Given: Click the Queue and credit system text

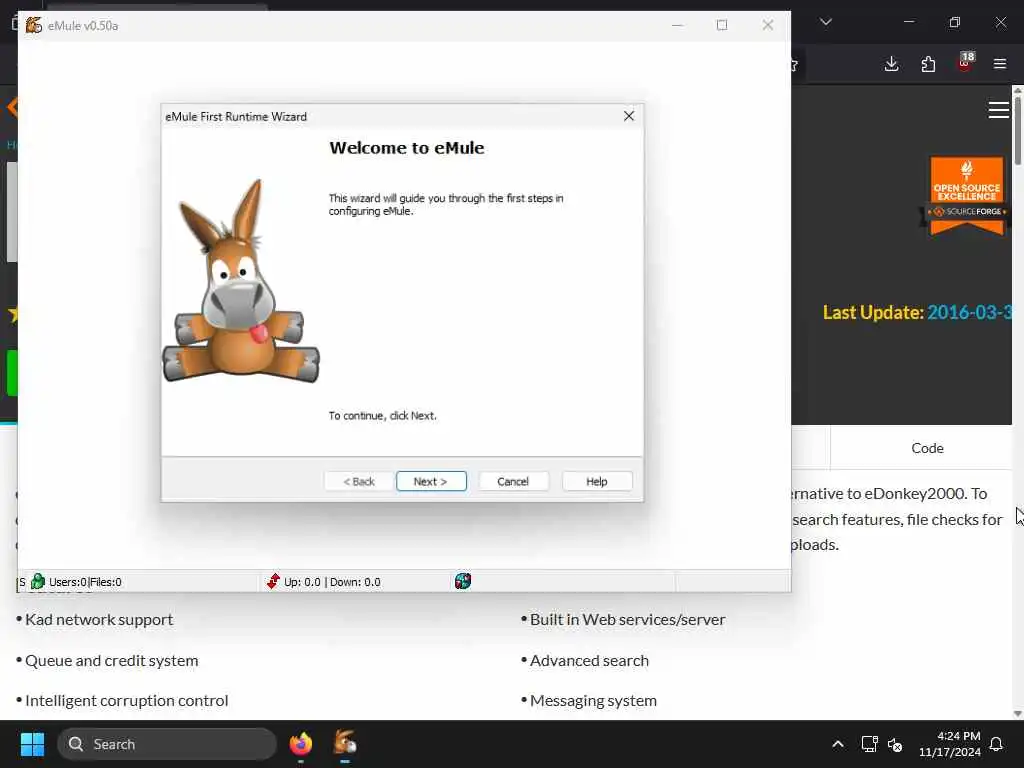Looking at the screenshot, I should click(x=112, y=660).
